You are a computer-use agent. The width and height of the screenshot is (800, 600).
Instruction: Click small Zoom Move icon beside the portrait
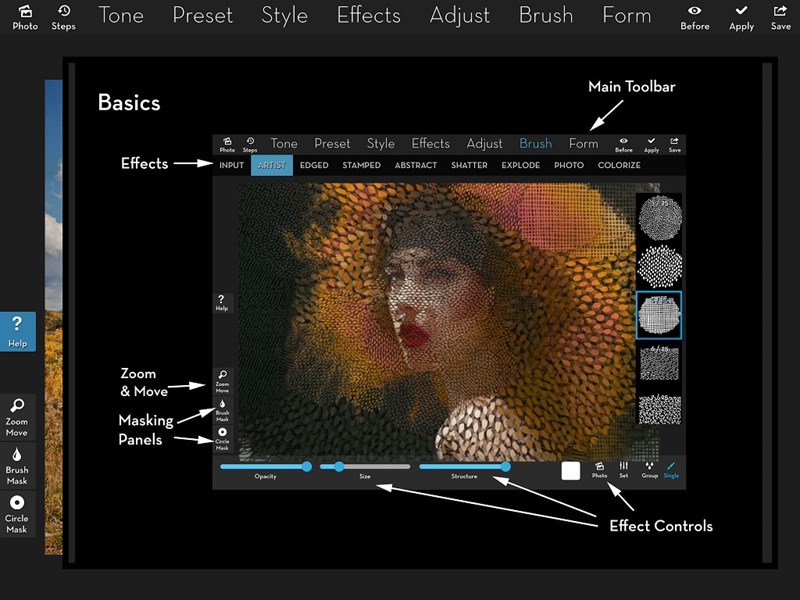pyautogui.click(x=222, y=382)
